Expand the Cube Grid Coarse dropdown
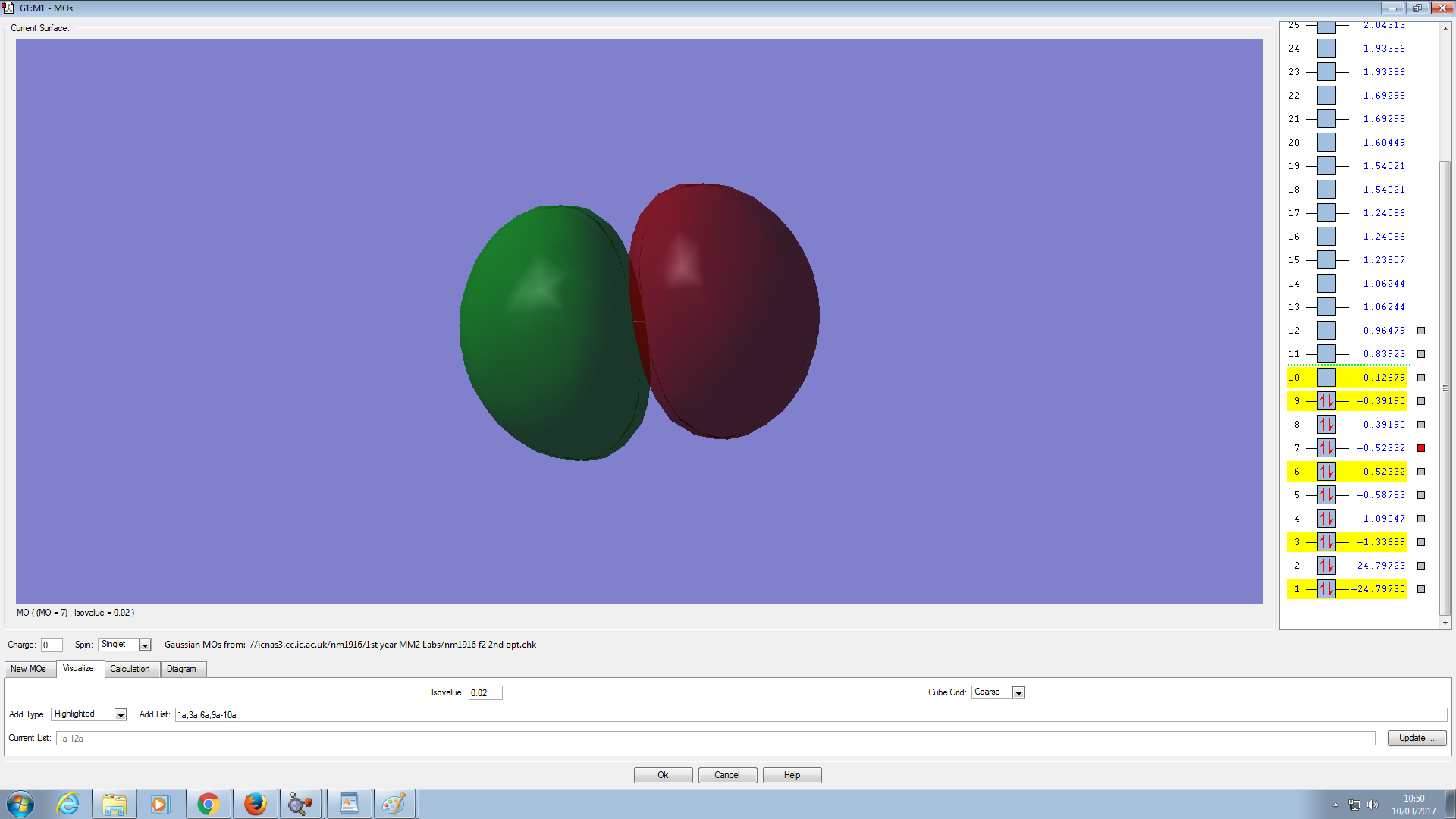 tap(1018, 692)
